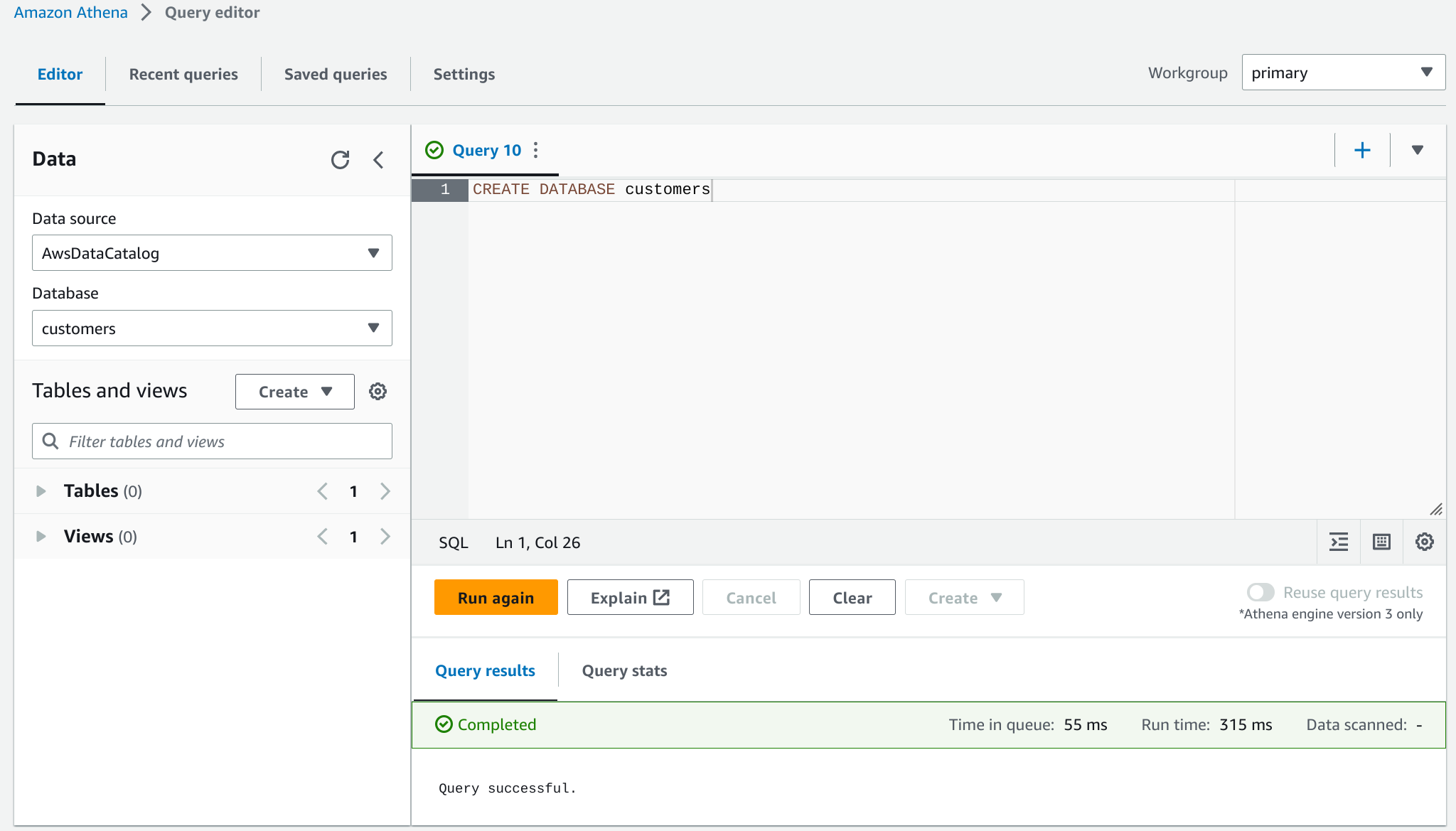This screenshot has height=831, width=1456.
Task: Switch to Recent queries tab
Action: coord(183,74)
